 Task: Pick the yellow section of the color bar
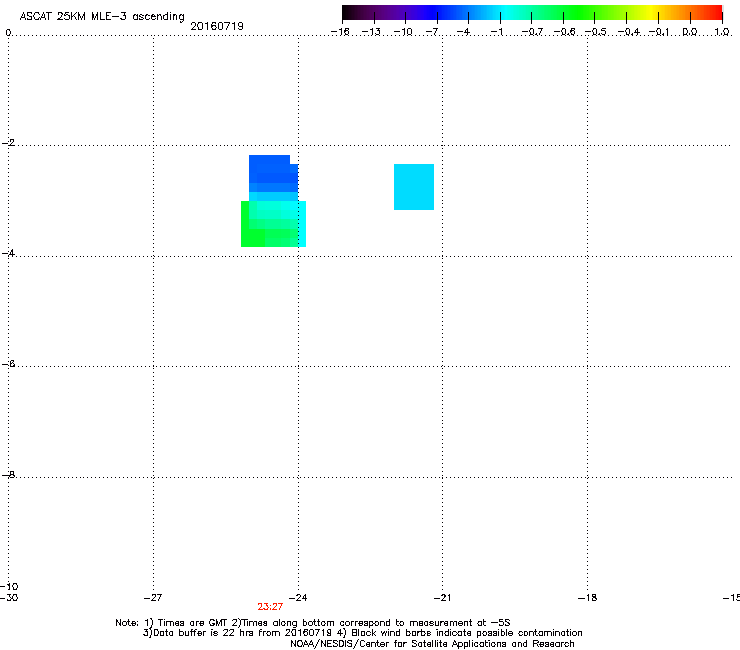click(652, 12)
